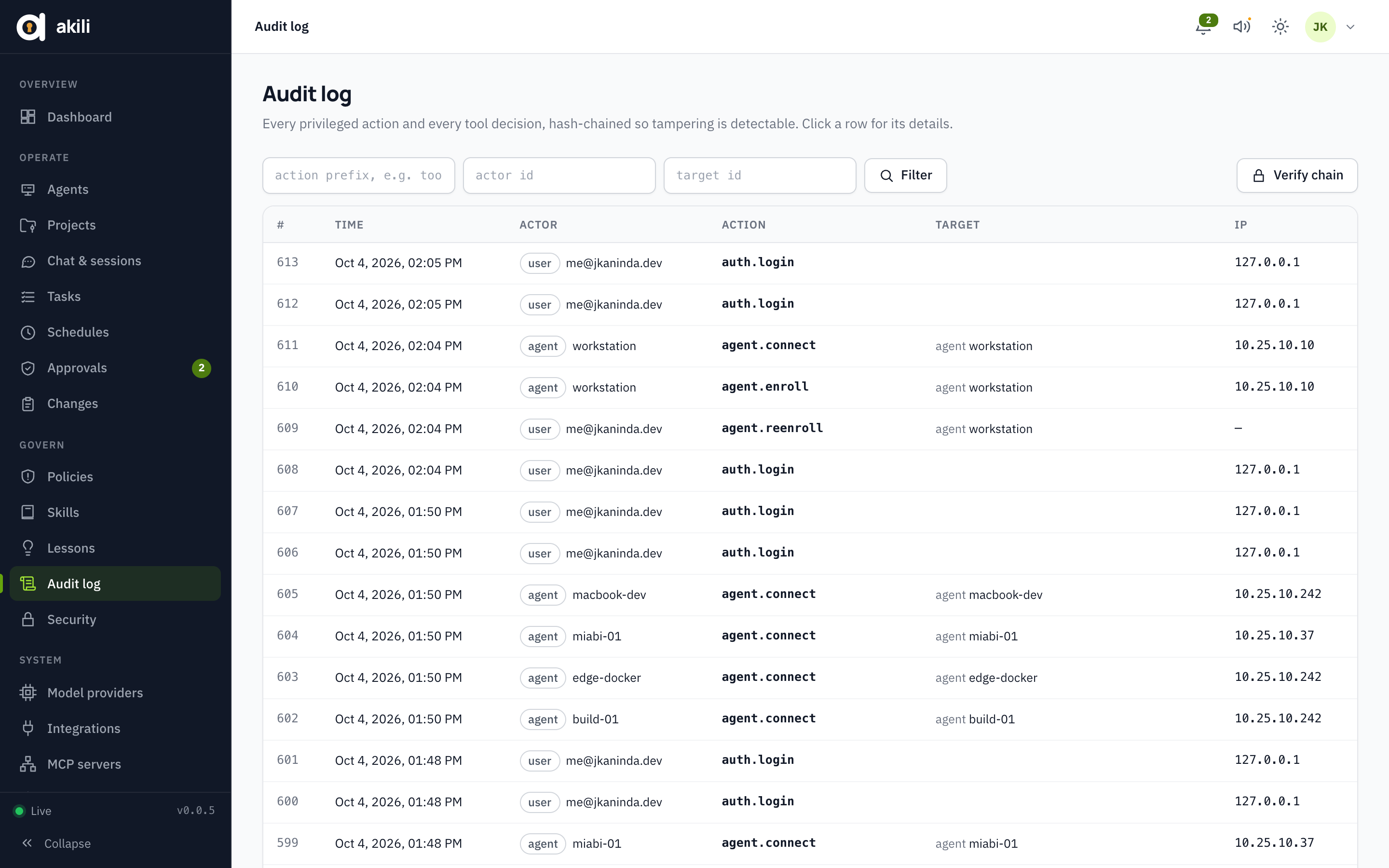Click the TIME column header
Screen dimensions: 1389x868
tap(349, 224)
